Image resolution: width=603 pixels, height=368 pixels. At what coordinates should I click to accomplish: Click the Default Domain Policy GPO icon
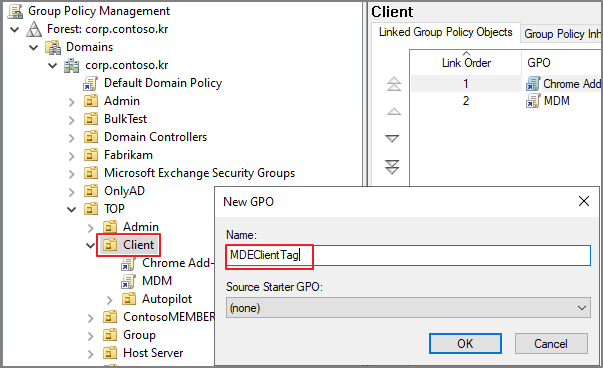pos(91,83)
